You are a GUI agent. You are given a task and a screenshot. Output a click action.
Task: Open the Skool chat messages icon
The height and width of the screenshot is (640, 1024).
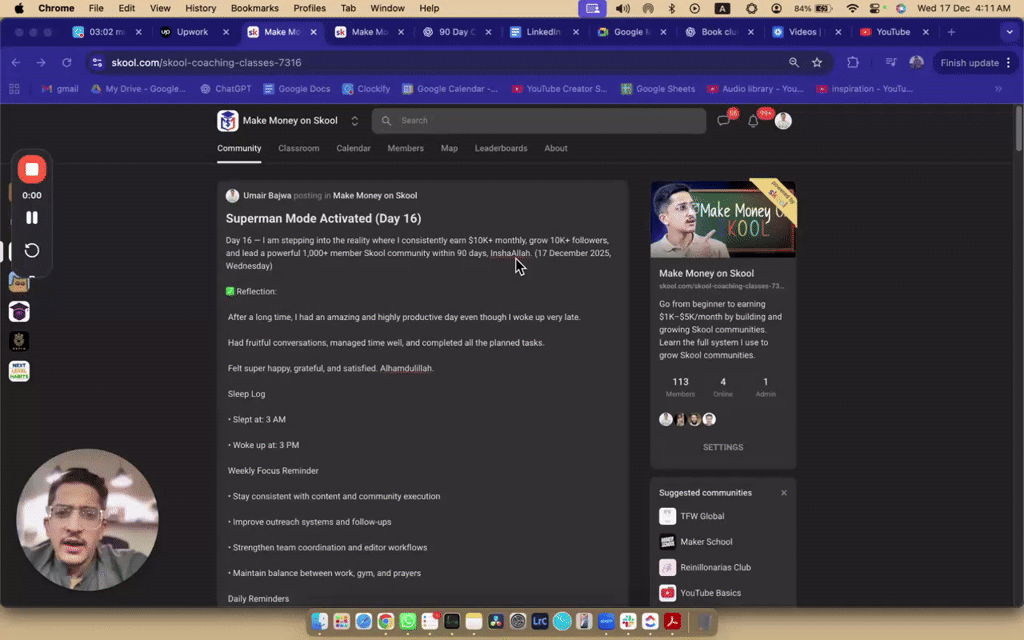tap(724, 120)
